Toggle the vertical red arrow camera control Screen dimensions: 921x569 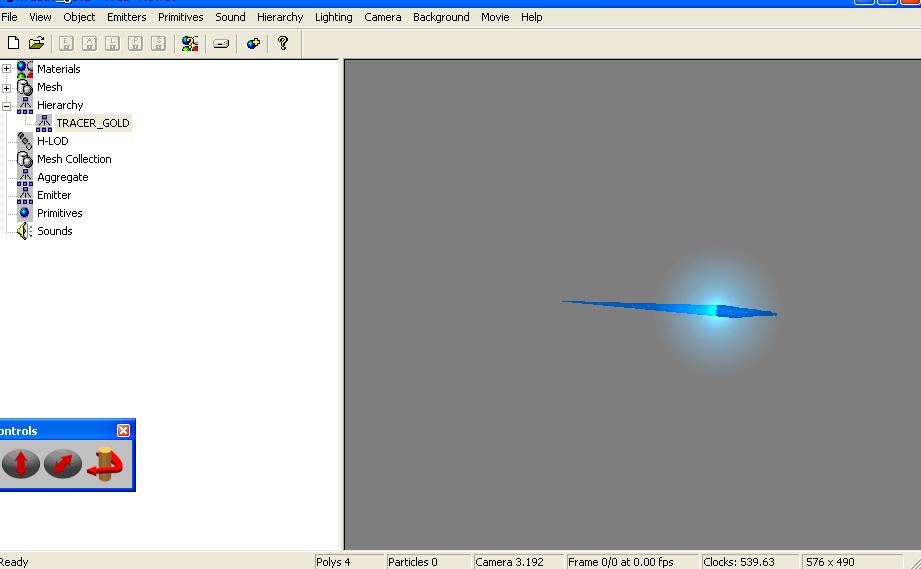pos(21,464)
